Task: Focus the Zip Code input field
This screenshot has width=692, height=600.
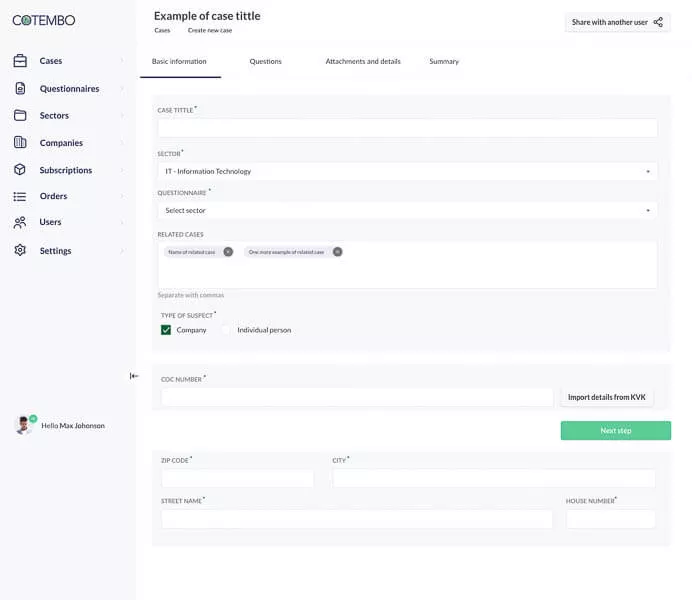Action: click(x=237, y=478)
